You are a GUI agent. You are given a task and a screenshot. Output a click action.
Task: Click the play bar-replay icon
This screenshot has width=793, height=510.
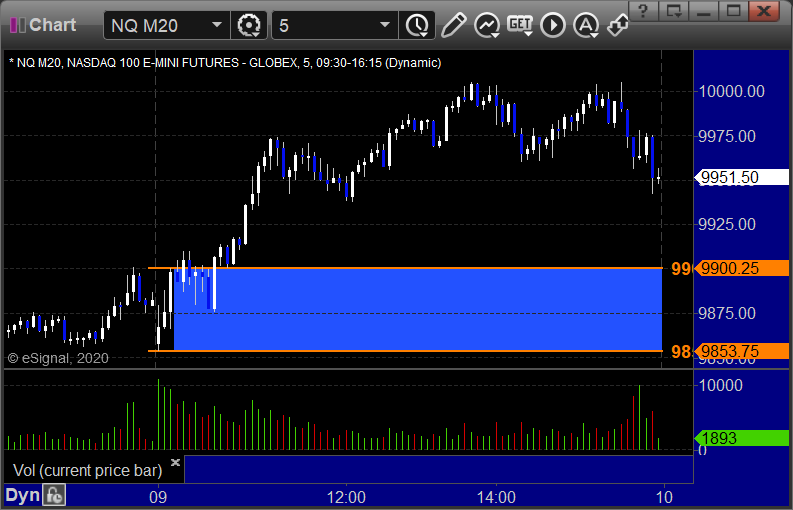(553, 25)
